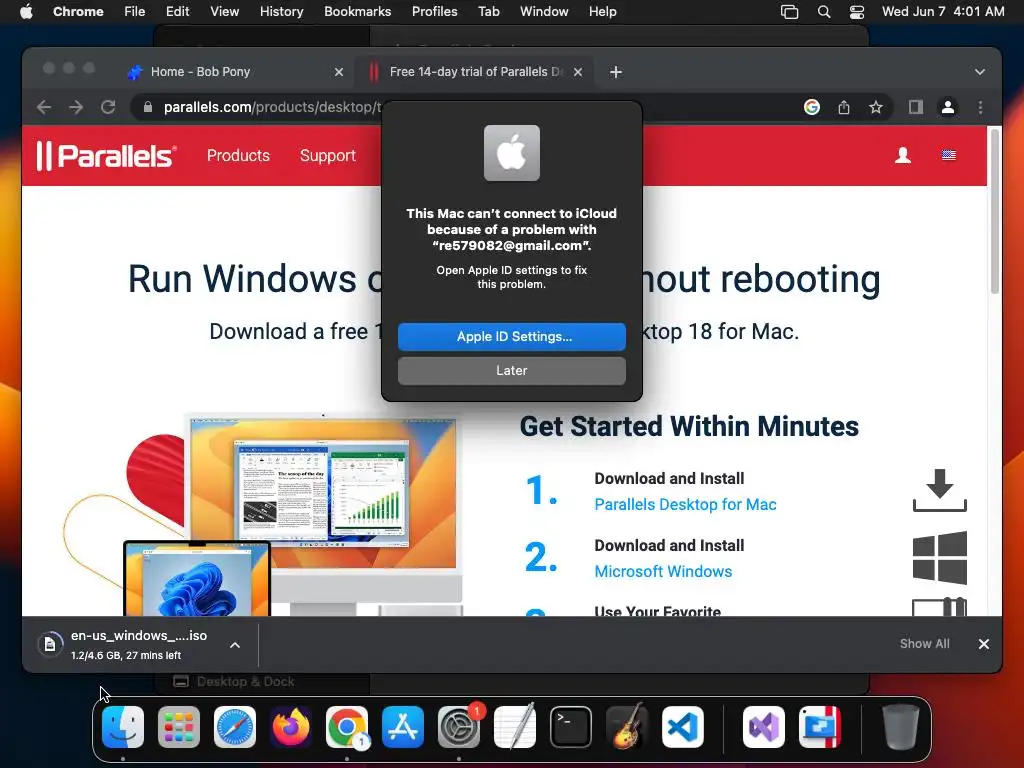The height and width of the screenshot is (768, 1024).
Task: Click the Parallels account user icon
Action: tap(903, 155)
